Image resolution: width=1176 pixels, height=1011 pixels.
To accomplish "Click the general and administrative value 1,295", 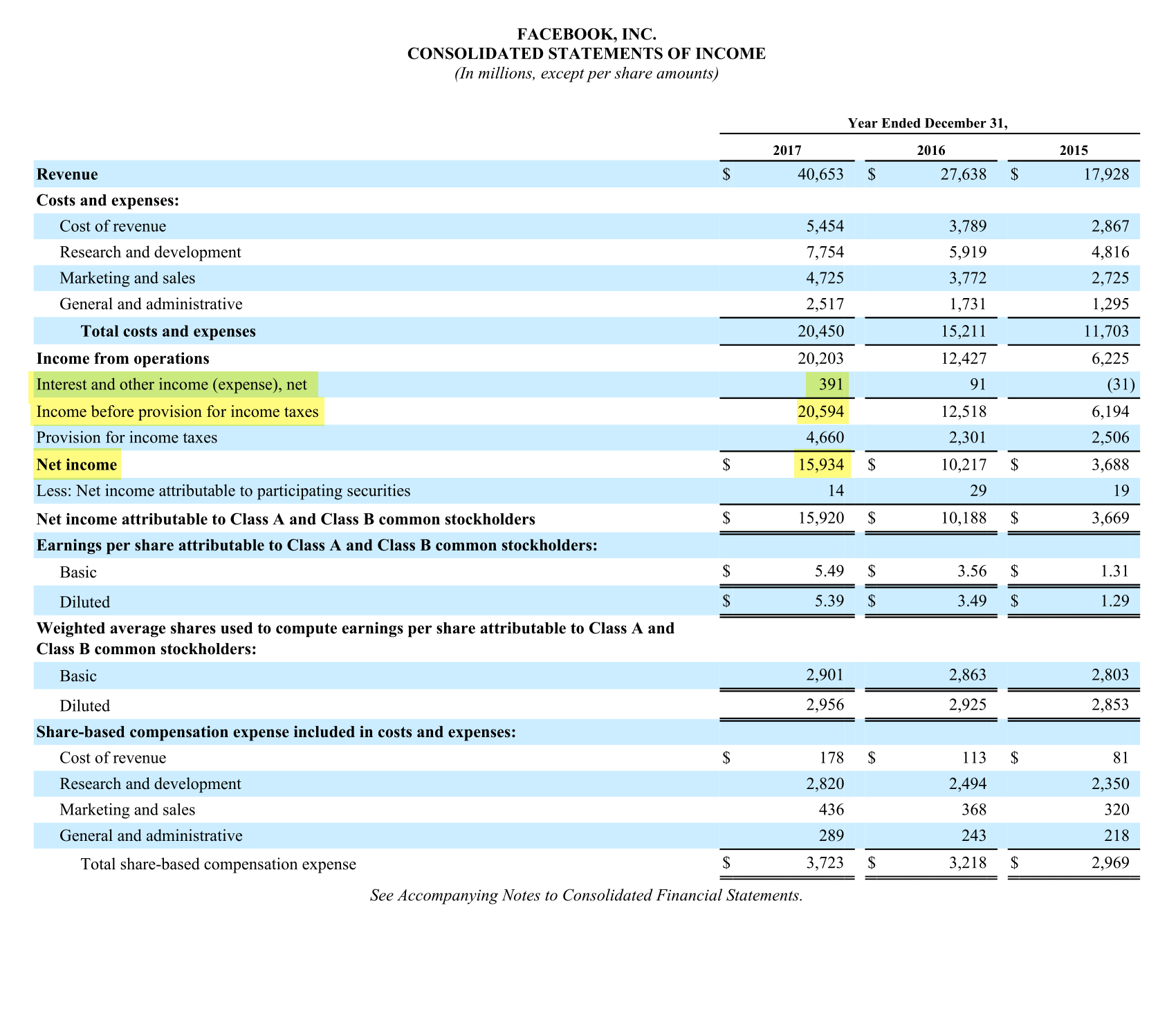I will pos(1110,304).
